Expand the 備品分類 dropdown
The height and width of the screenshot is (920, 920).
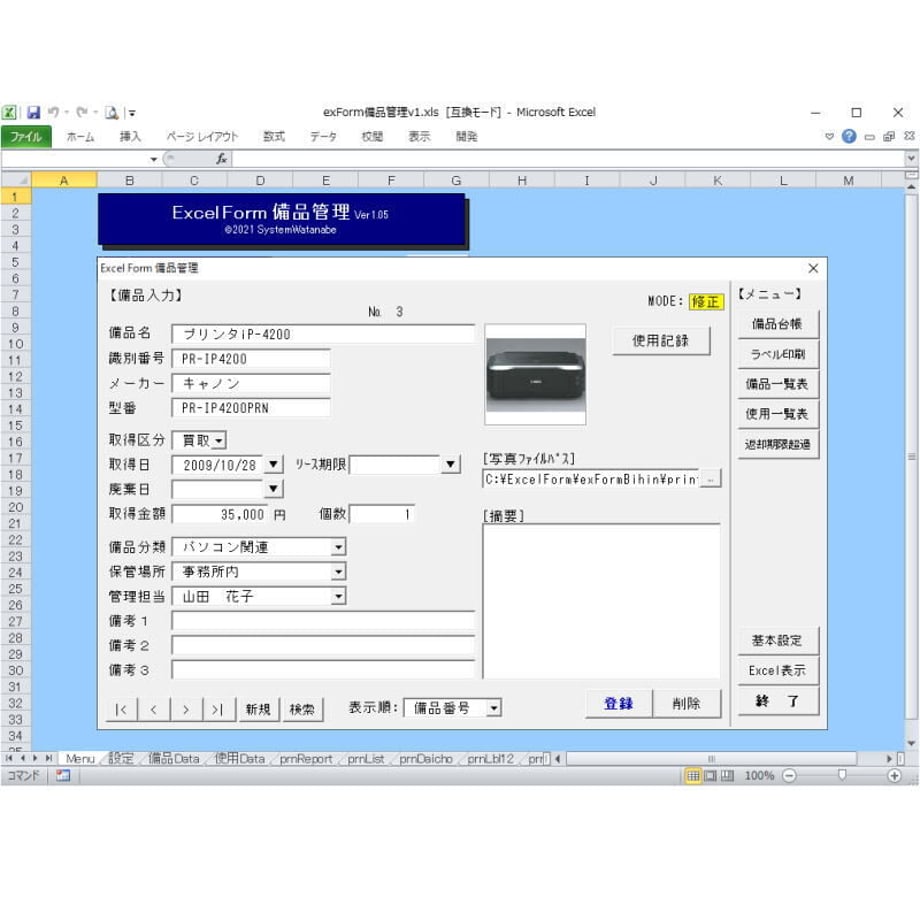pos(339,547)
